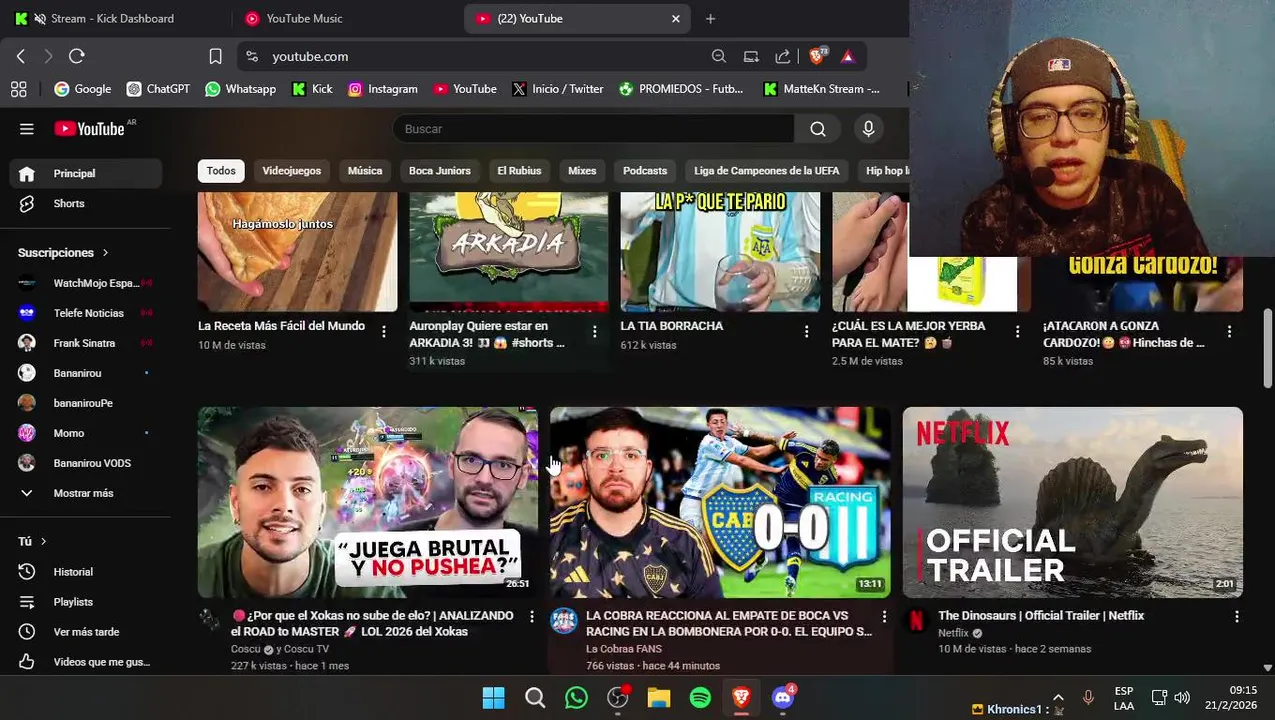Open options menu for Dinosaurs trailer

pyautogui.click(x=1237, y=617)
